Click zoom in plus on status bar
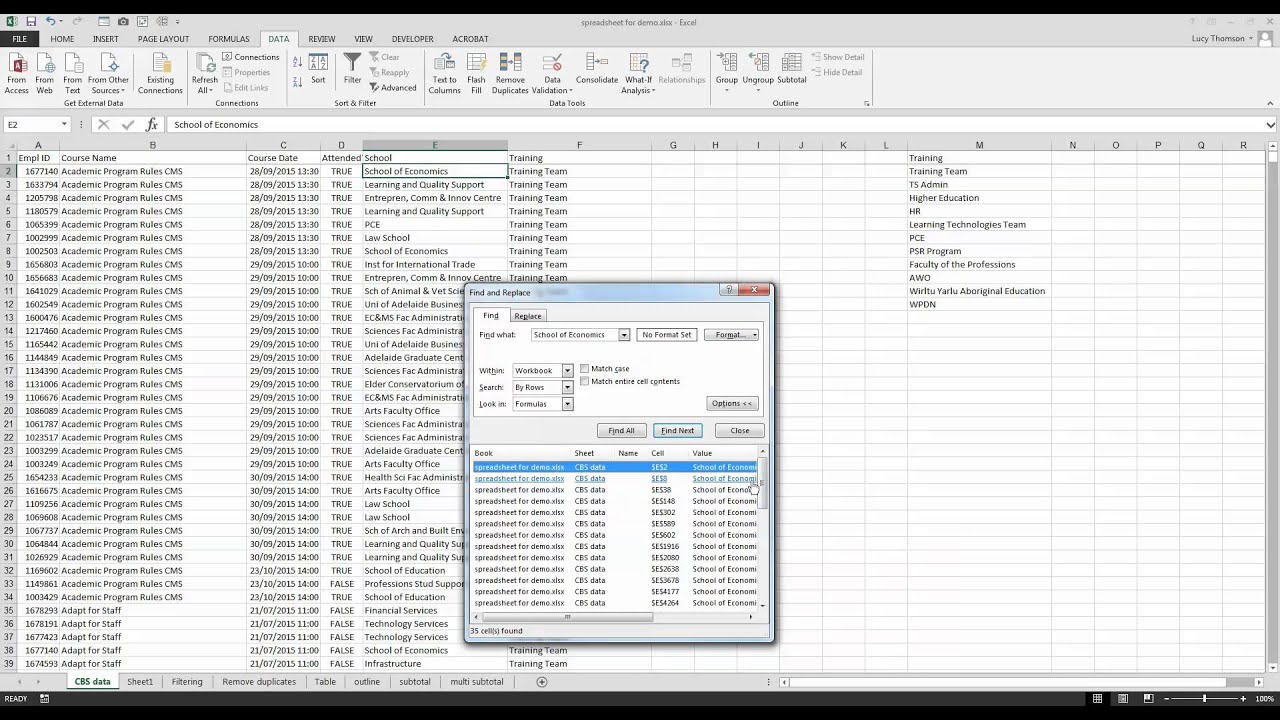 tap(1244, 699)
